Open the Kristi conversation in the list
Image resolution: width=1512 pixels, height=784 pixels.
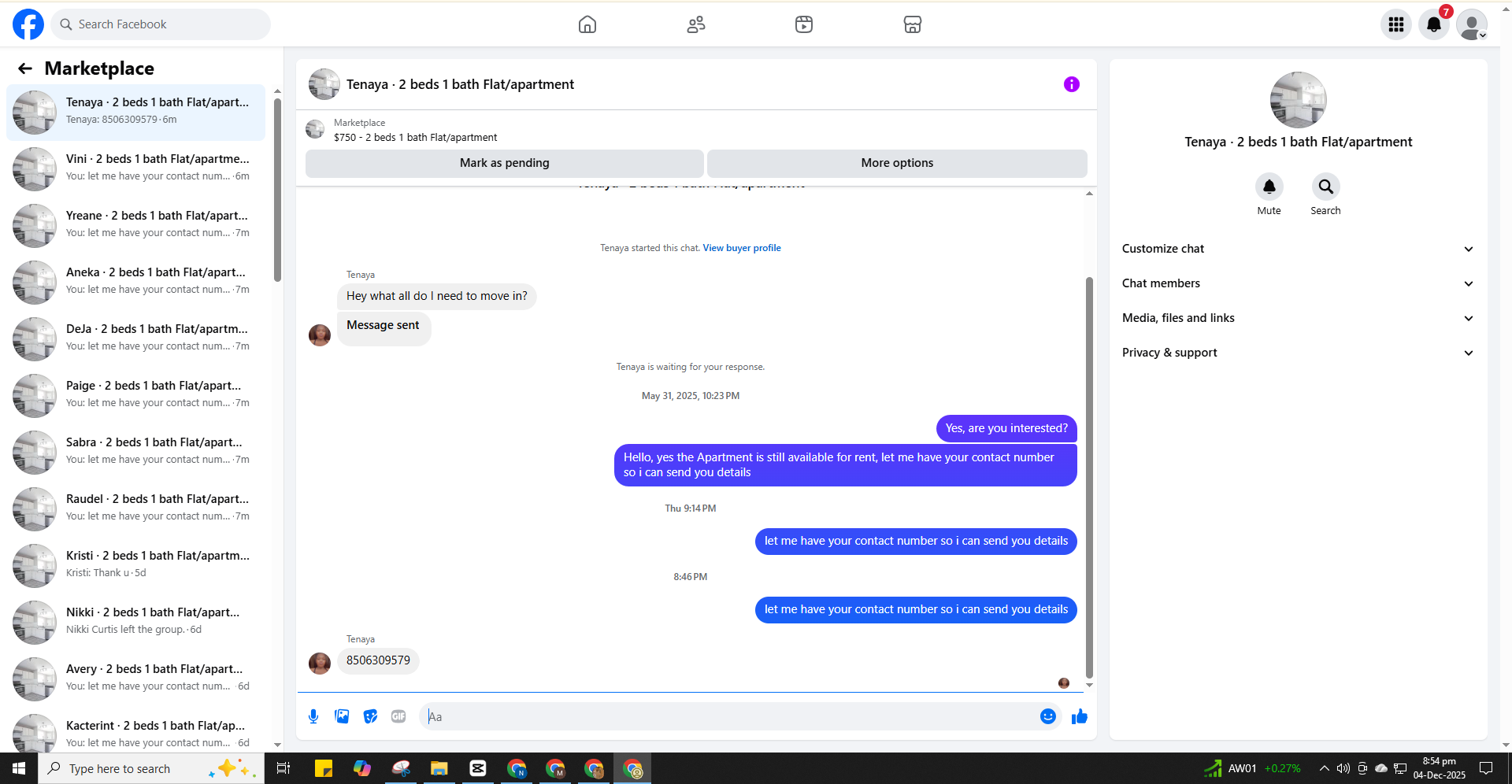pos(136,566)
